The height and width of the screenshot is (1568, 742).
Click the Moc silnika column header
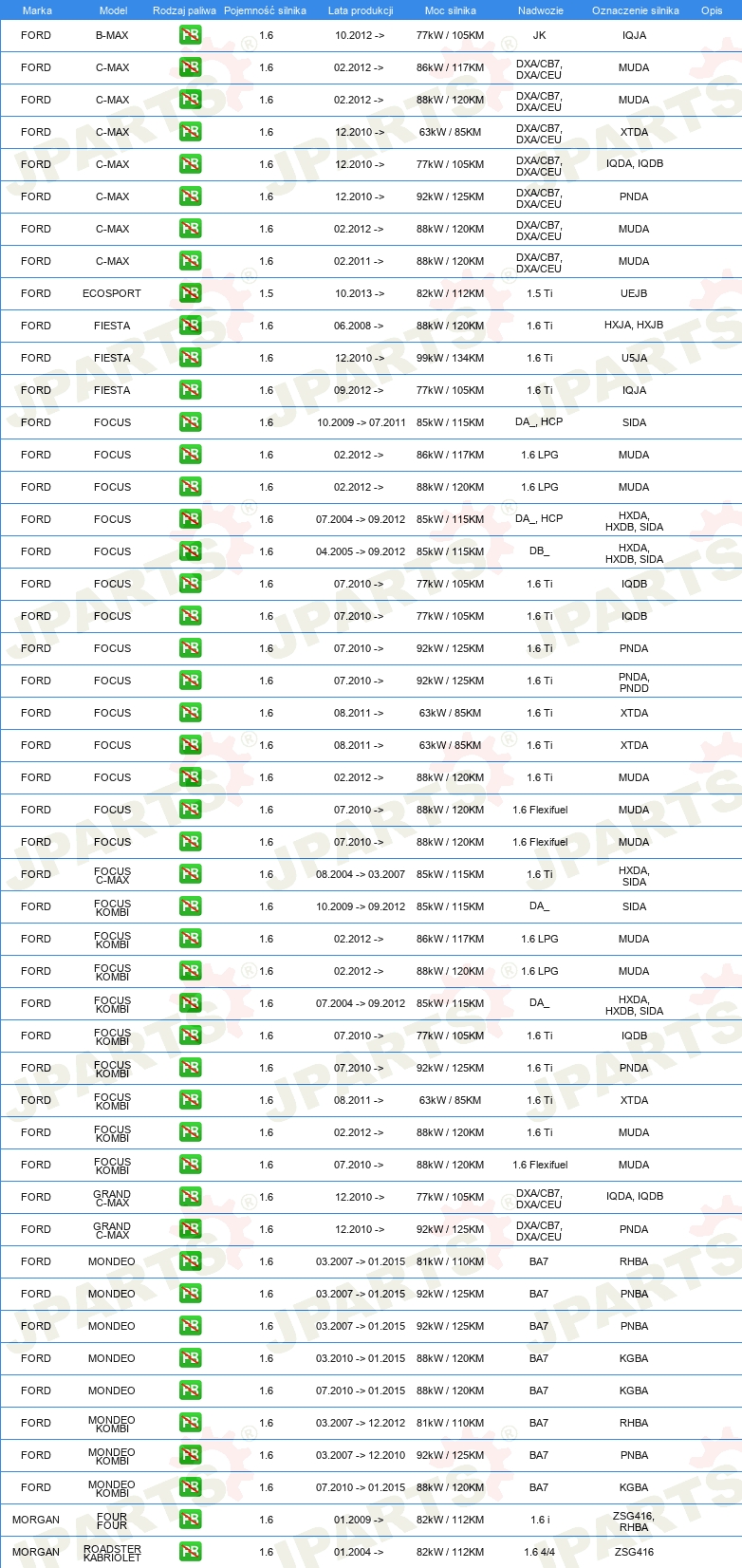click(x=450, y=10)
